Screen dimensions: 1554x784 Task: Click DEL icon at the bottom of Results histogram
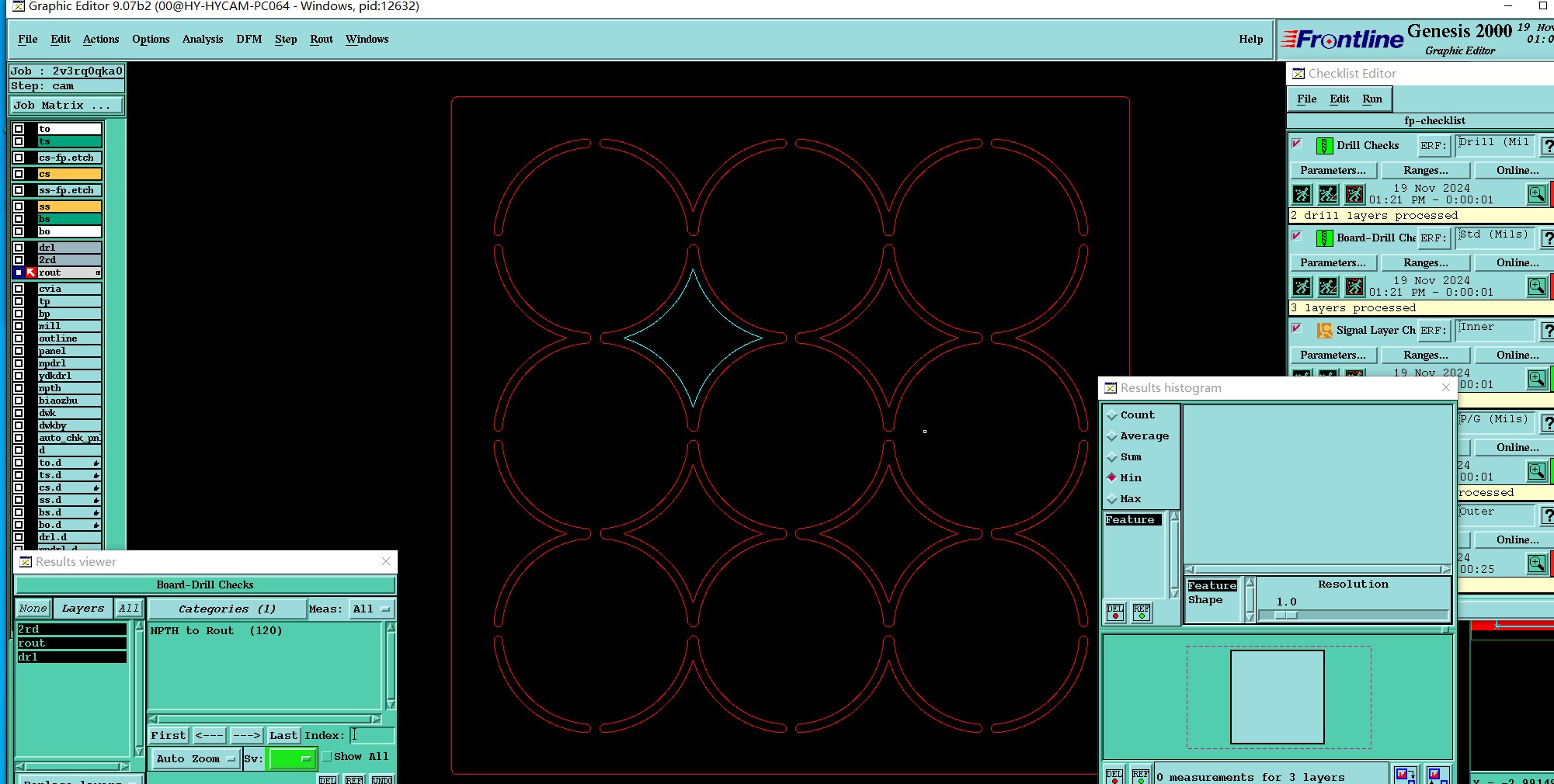point(1114,775)
